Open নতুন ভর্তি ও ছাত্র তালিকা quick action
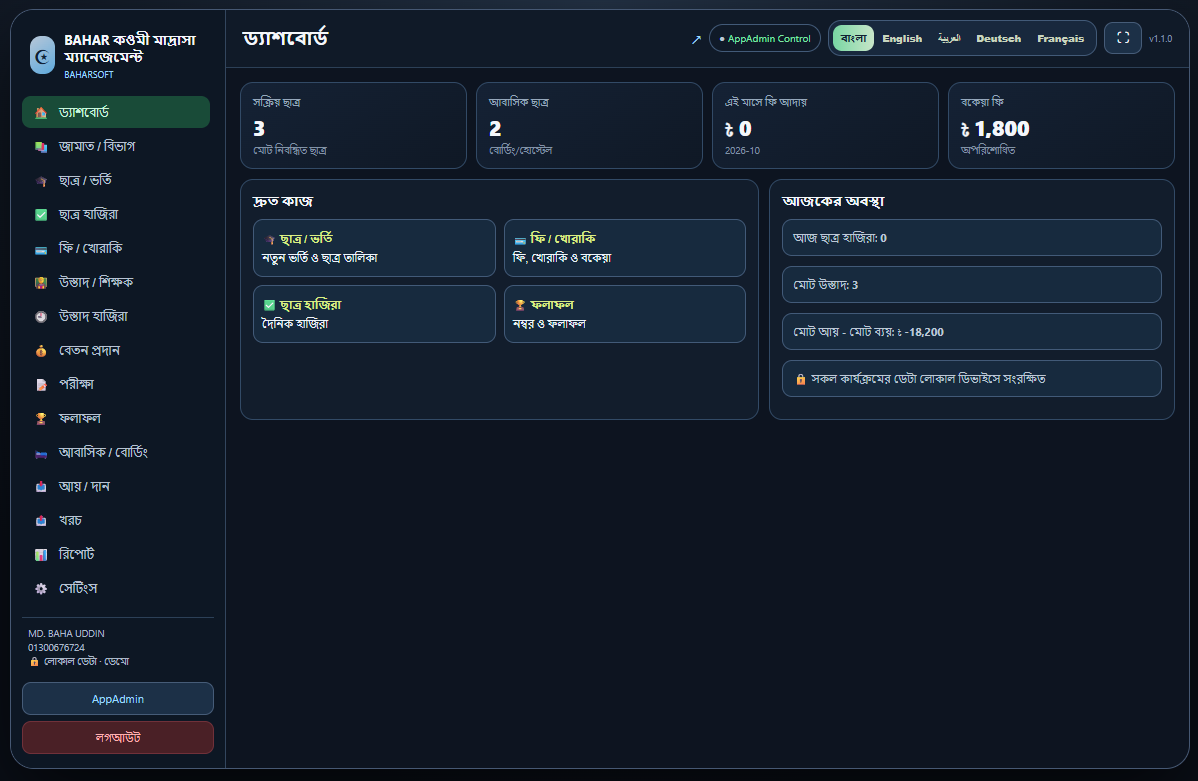 point(374,248)
